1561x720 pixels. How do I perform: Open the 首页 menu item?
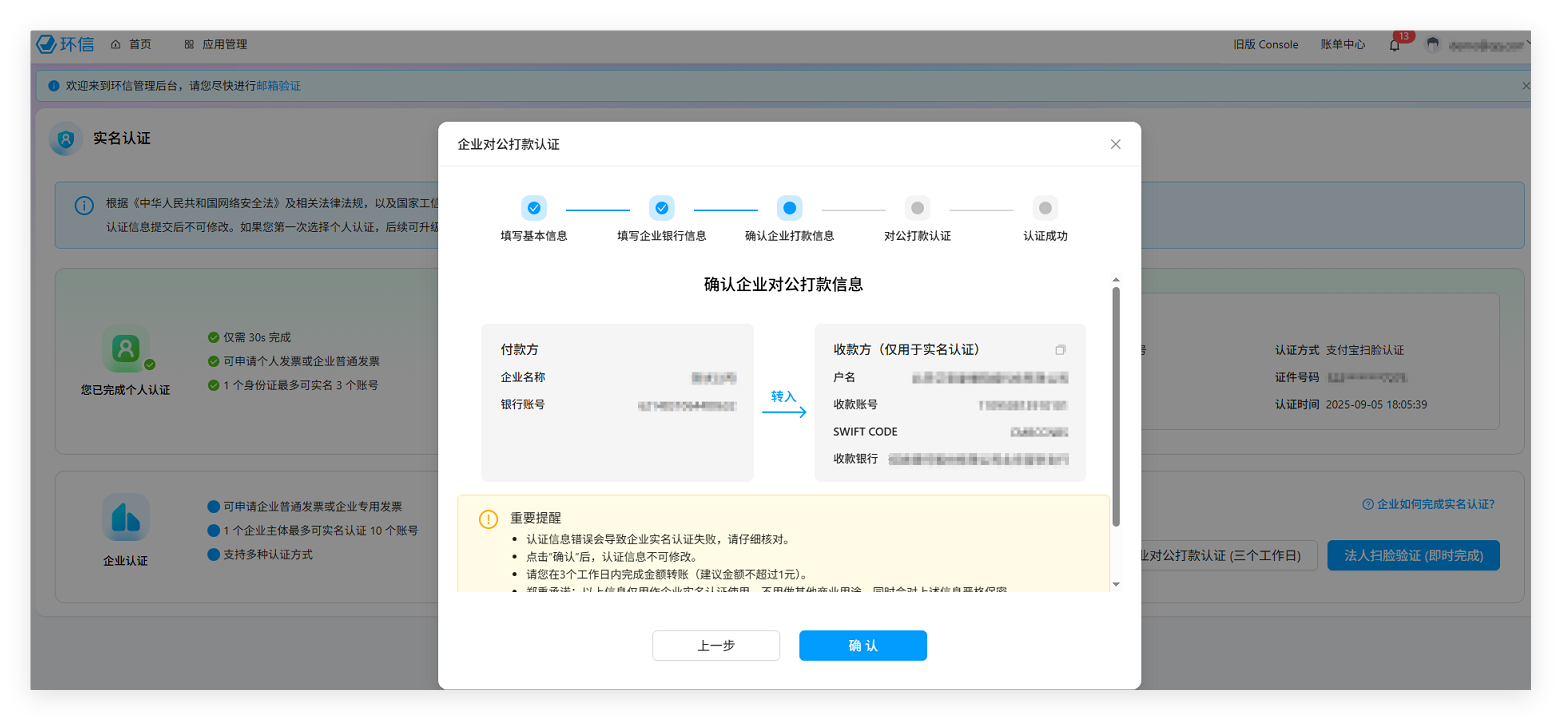coord(131,44)
